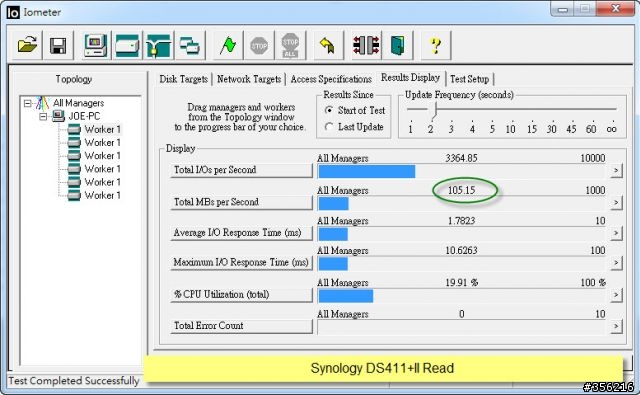Click 'Total MBs per Second' button
This screenshot has height=395, width=640.
241,202
